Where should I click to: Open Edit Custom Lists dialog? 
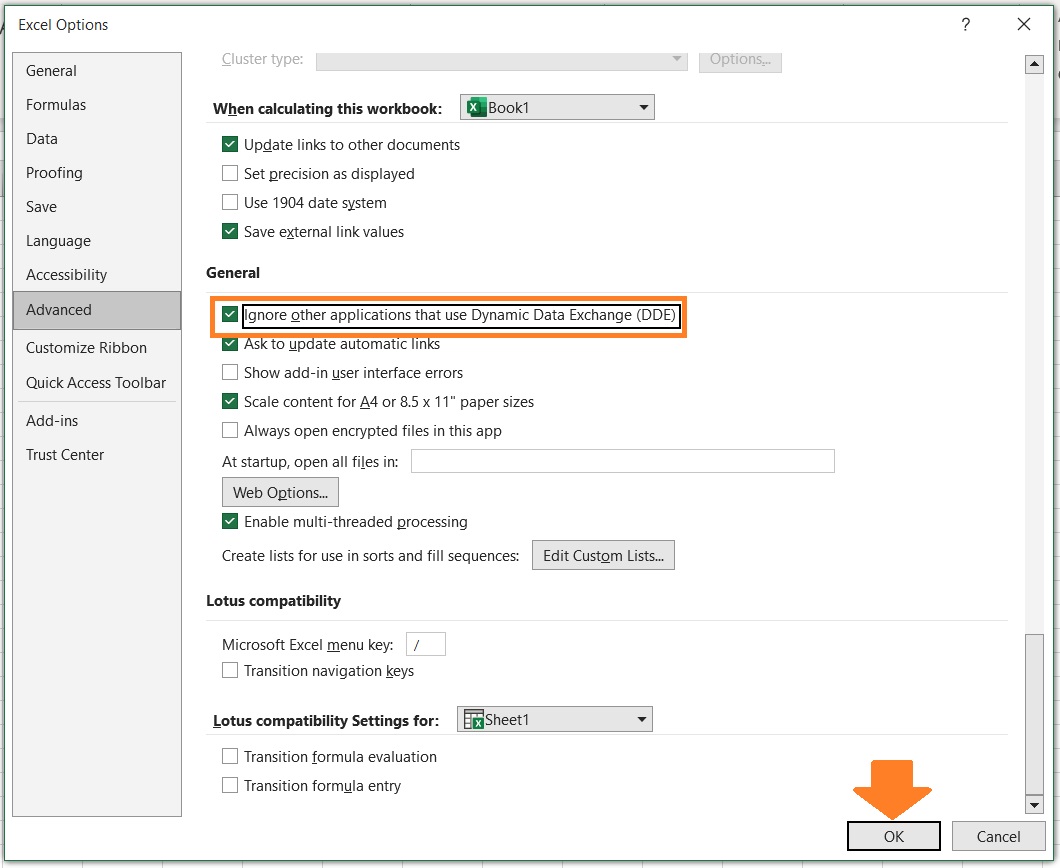click(603, 555)
